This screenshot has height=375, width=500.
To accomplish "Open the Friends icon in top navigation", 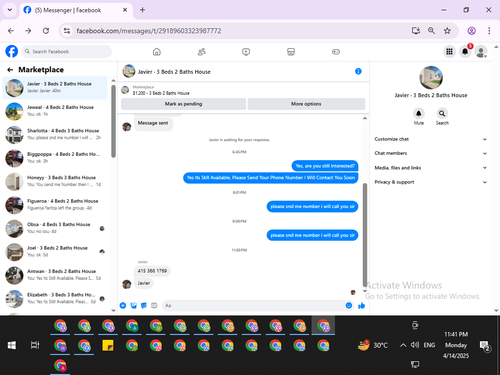I will (201, 52).
